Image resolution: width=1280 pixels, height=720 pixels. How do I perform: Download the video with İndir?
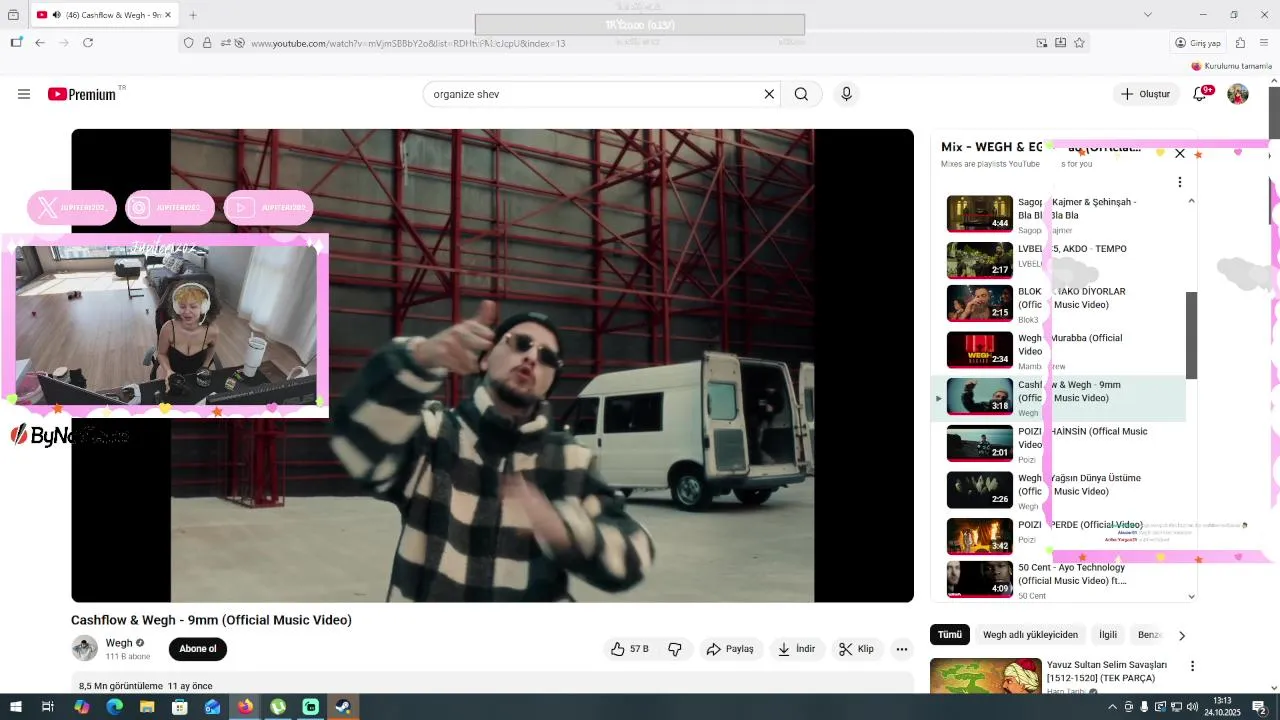pyautogui.click(x=797, y=649)
